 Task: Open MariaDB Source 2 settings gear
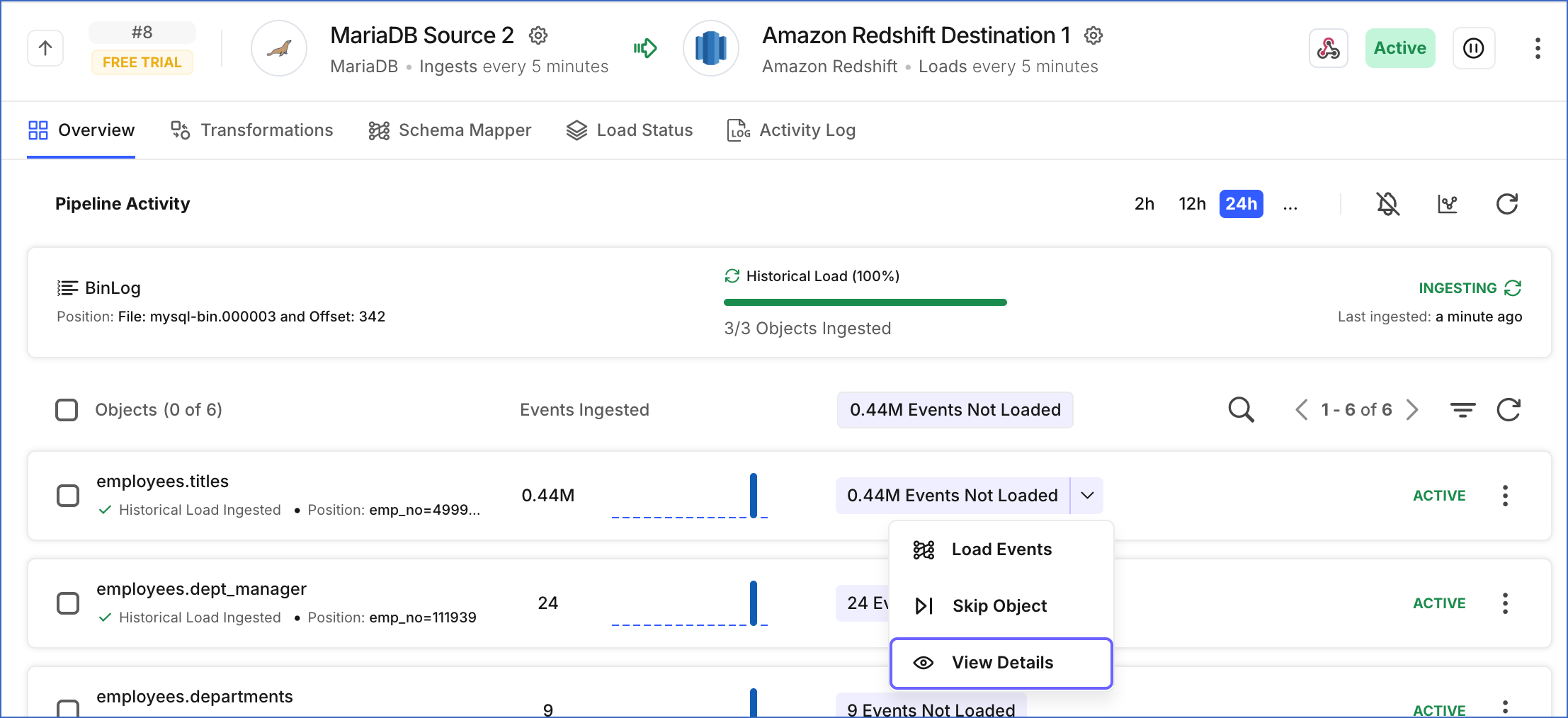tap(538, 35)
